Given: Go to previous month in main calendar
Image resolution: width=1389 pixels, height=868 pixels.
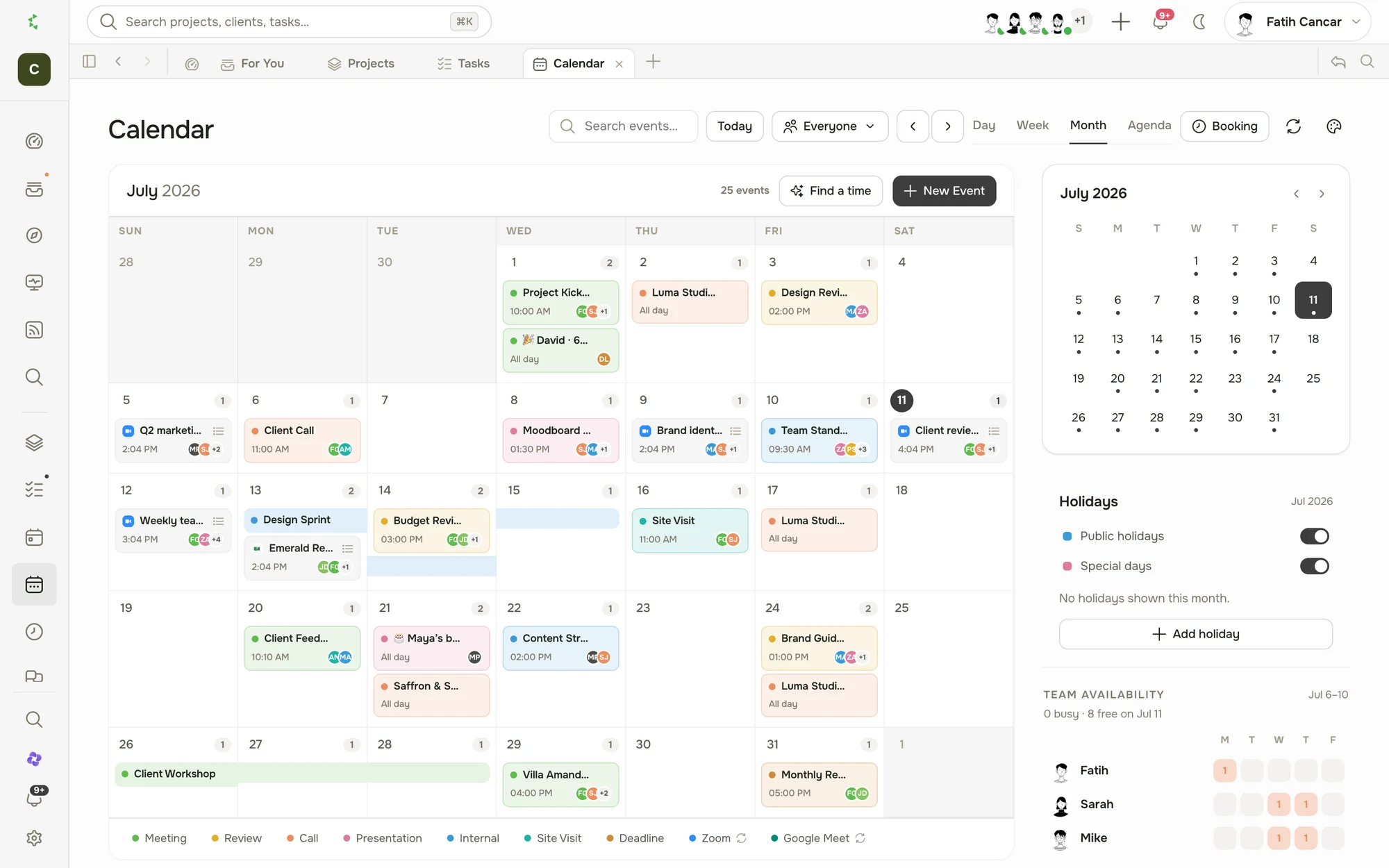Looking at the screenshot, I should coord(913,126).
